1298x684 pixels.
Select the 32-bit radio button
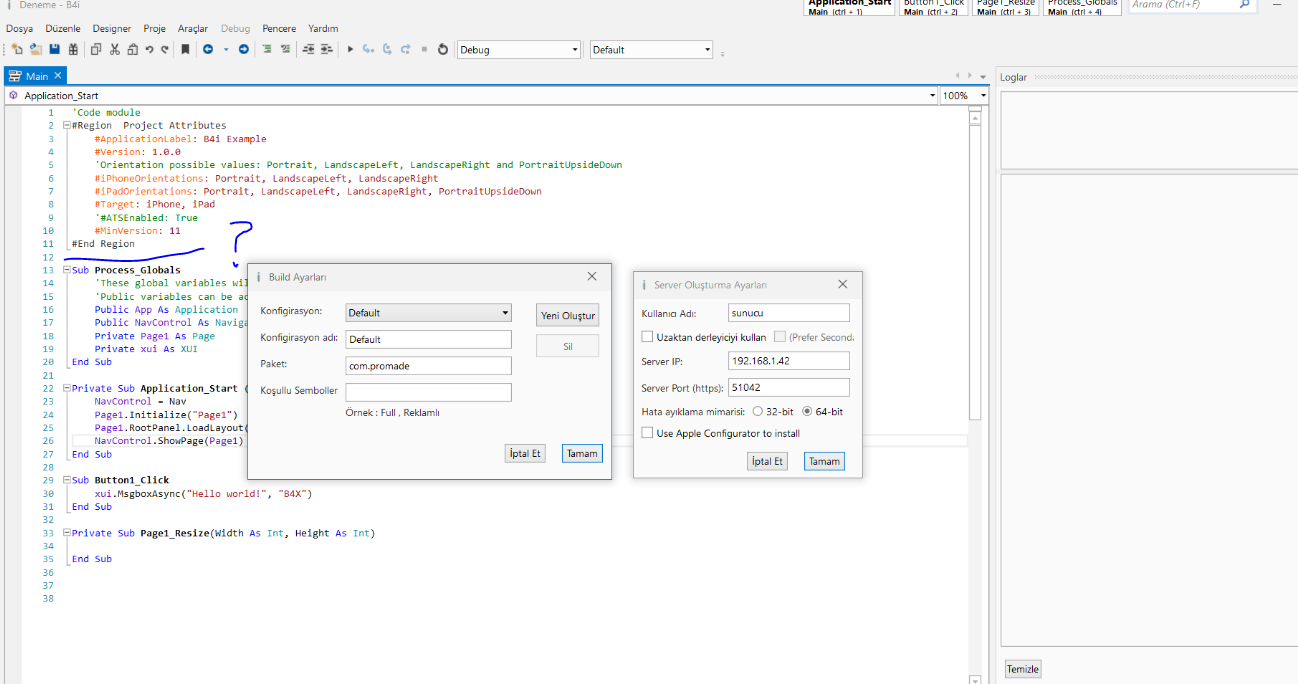[758, 411]
